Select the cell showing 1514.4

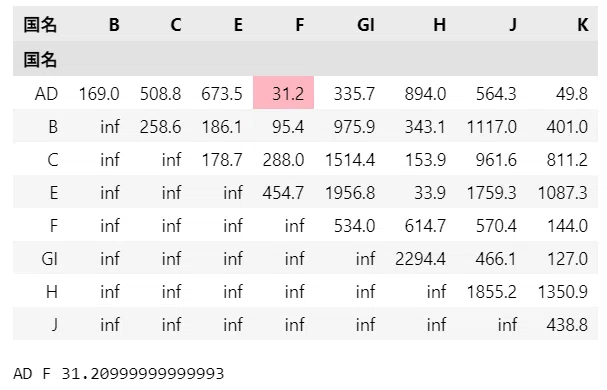pos(350,160)
